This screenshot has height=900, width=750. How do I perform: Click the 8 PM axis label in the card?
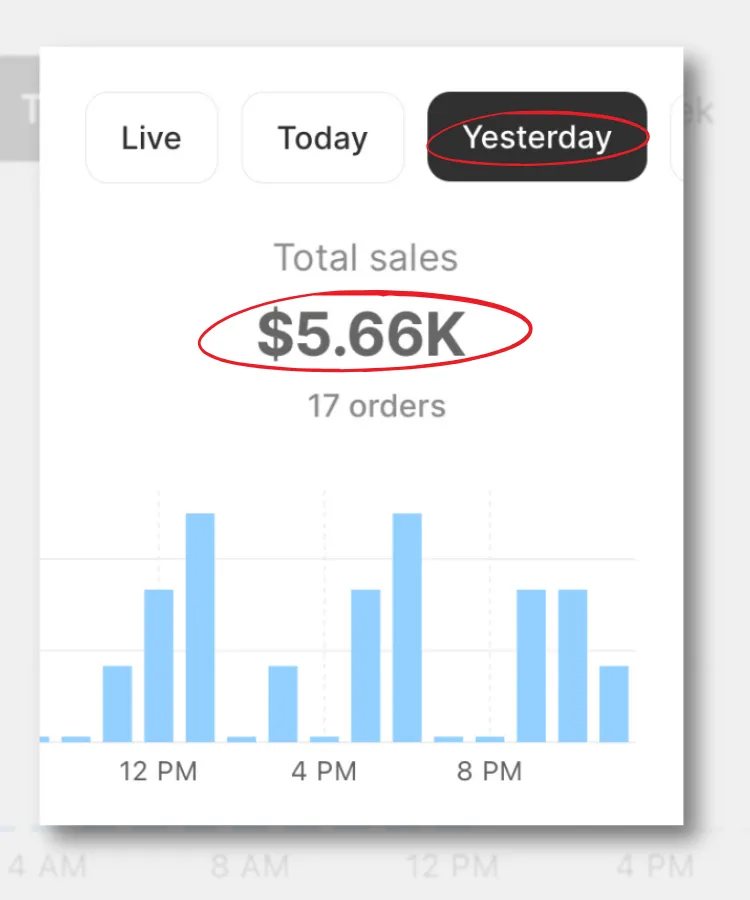pos(490,771)
